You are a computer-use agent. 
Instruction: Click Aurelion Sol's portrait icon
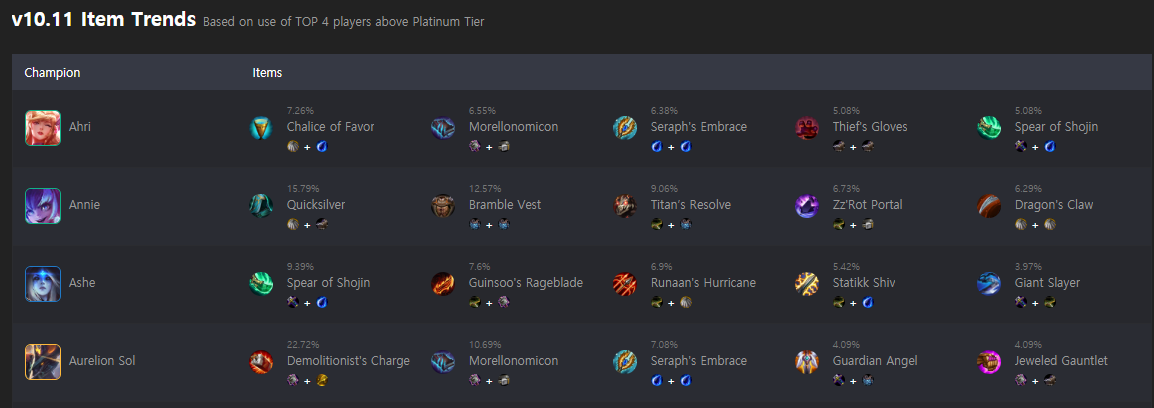[43, 362]
